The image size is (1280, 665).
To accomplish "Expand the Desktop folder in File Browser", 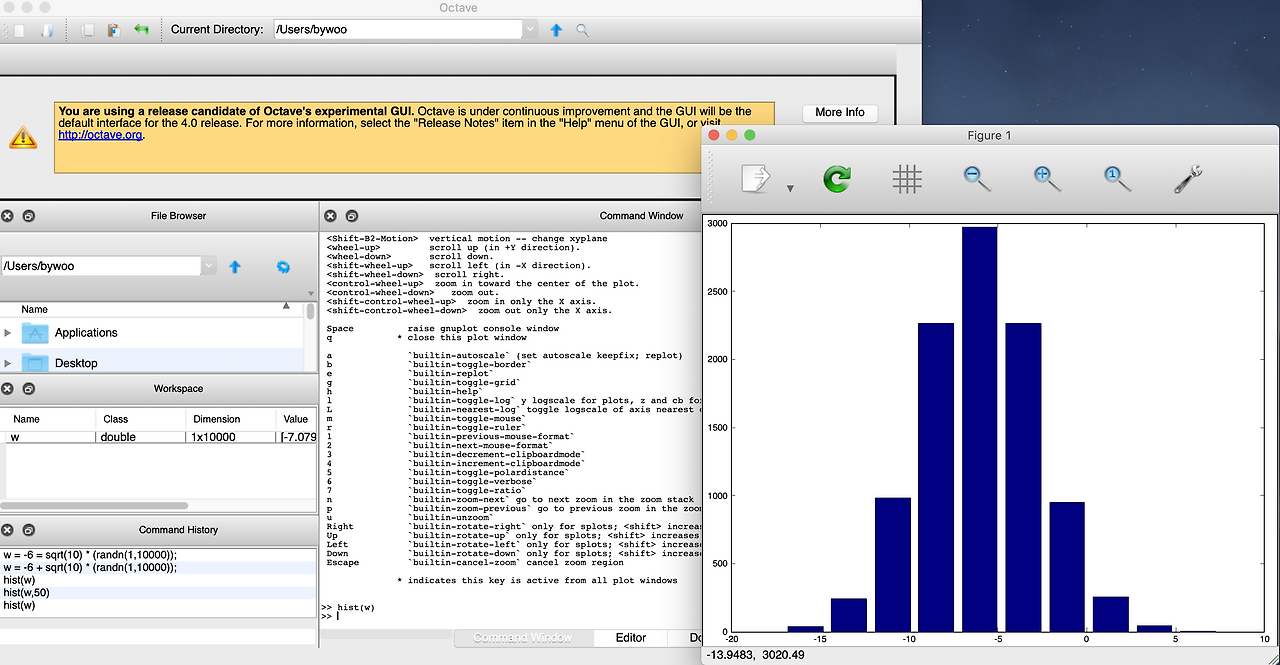I will coord(8,362).
